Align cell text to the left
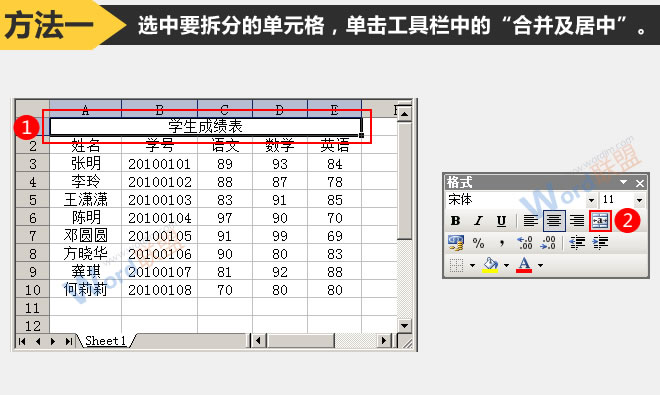 pos(530,221)
